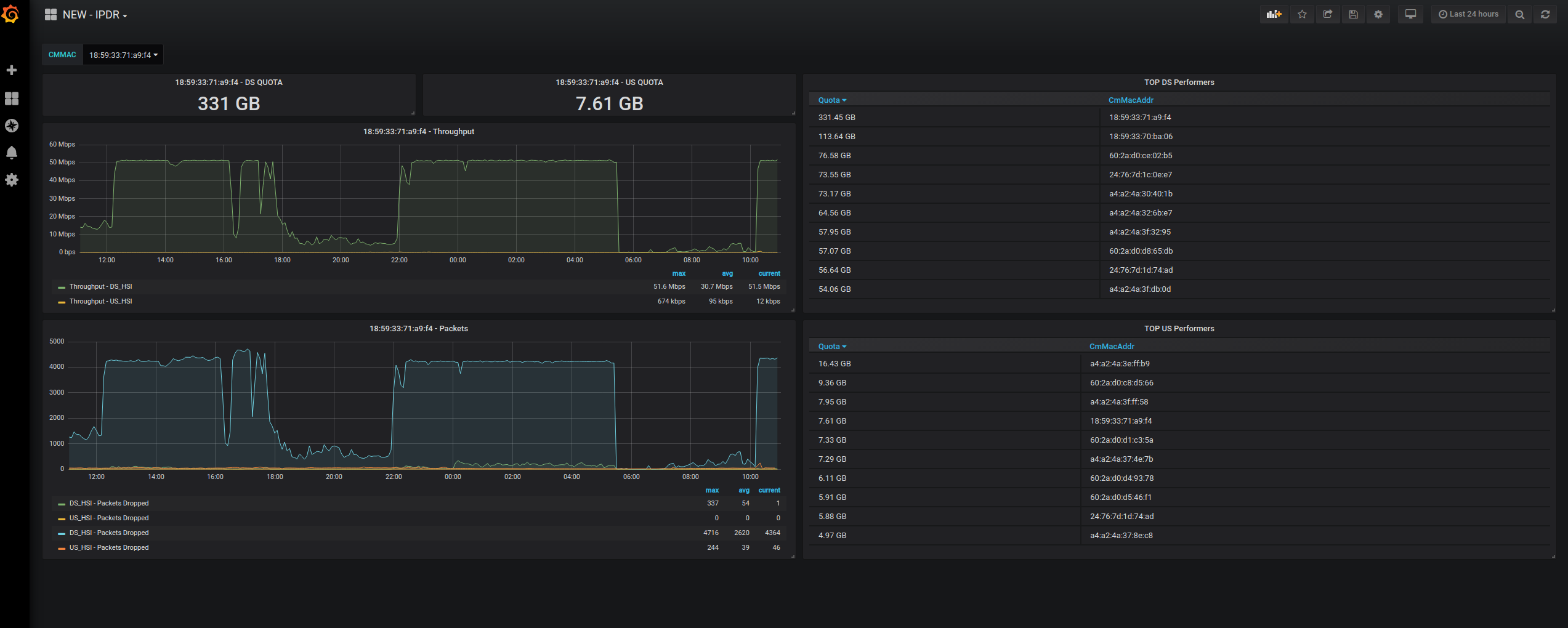
Task: Click the blue swatch for DS_HSI Packets Dropped
Action: click(62, 534)
